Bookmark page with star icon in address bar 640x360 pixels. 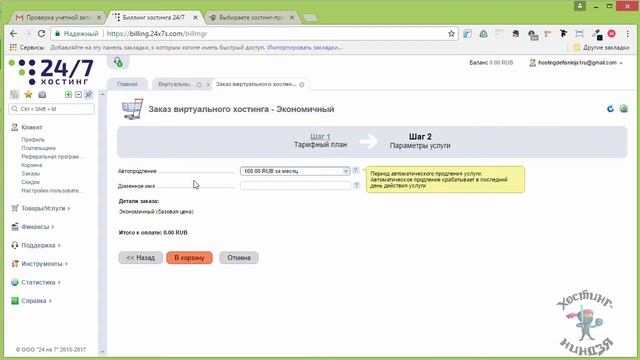(x=451, y=34)
